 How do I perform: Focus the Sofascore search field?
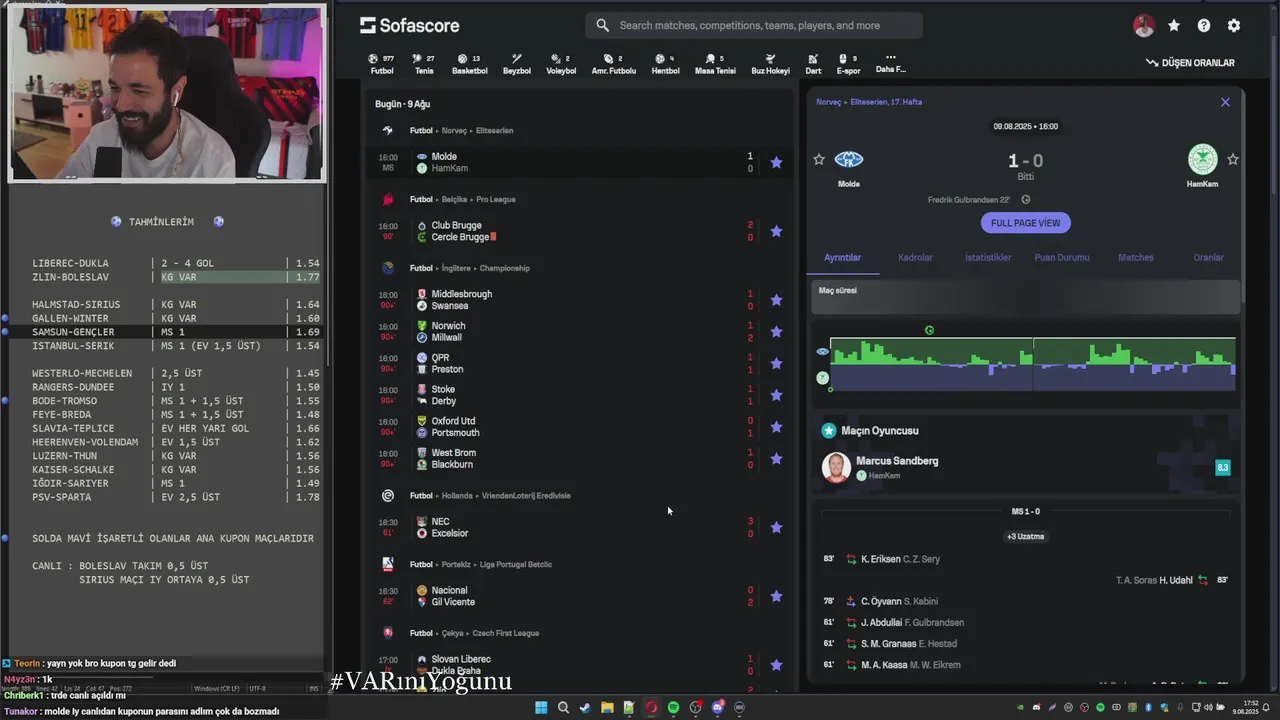[x=754, y=25]
